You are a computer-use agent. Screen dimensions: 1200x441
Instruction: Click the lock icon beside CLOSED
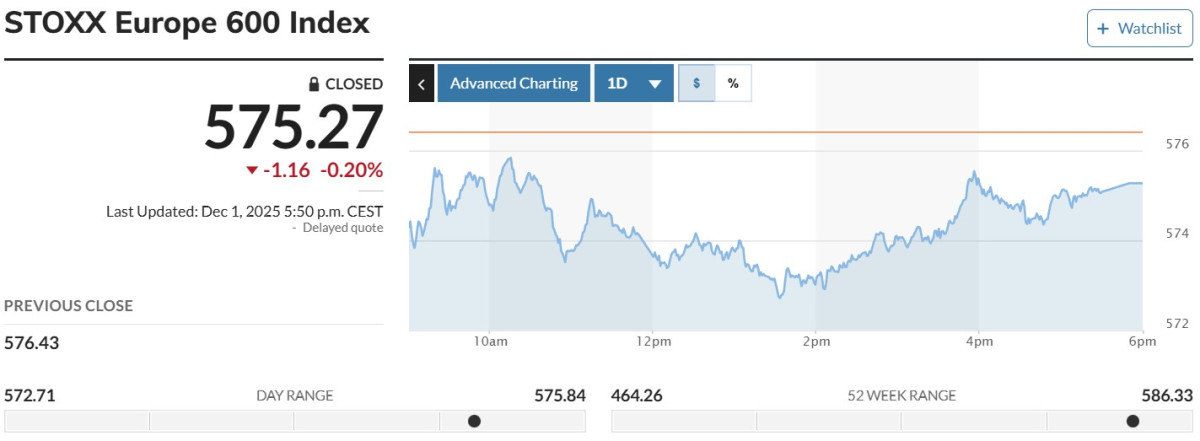tap(314, 84)
